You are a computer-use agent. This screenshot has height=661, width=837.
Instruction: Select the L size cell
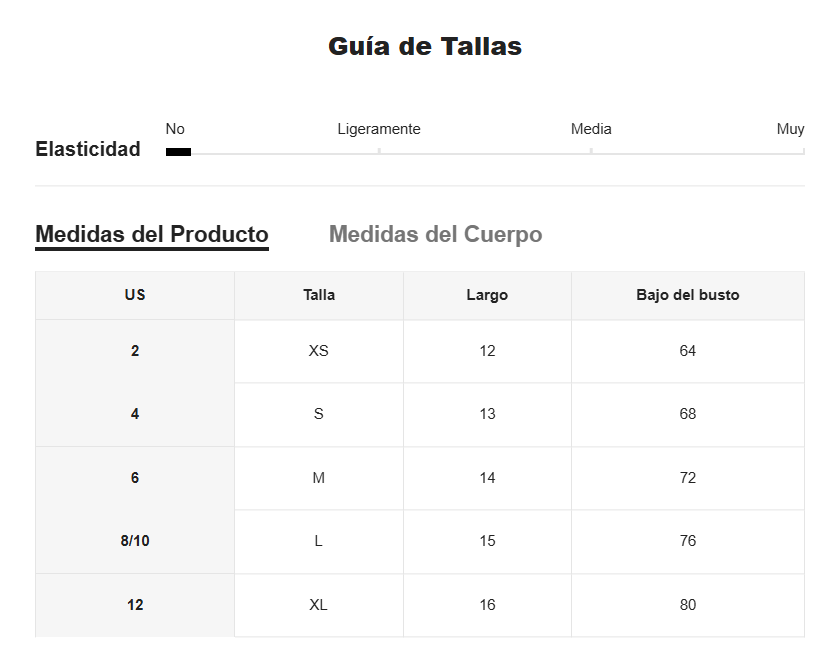319,541
